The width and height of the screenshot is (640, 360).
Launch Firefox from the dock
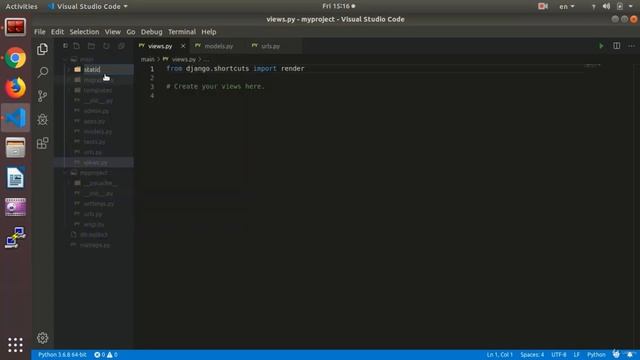(x=16, y=88)
